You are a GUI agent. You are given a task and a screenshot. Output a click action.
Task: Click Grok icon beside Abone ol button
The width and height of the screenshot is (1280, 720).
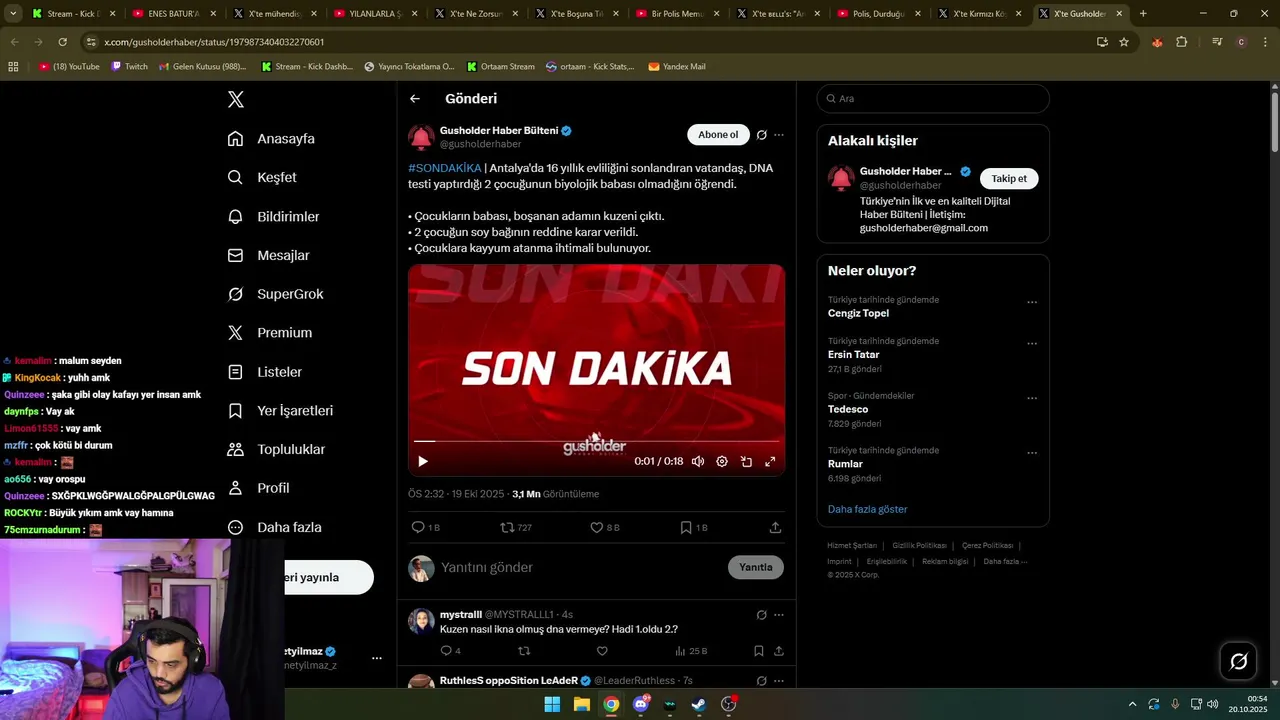(x=762, y=135)
